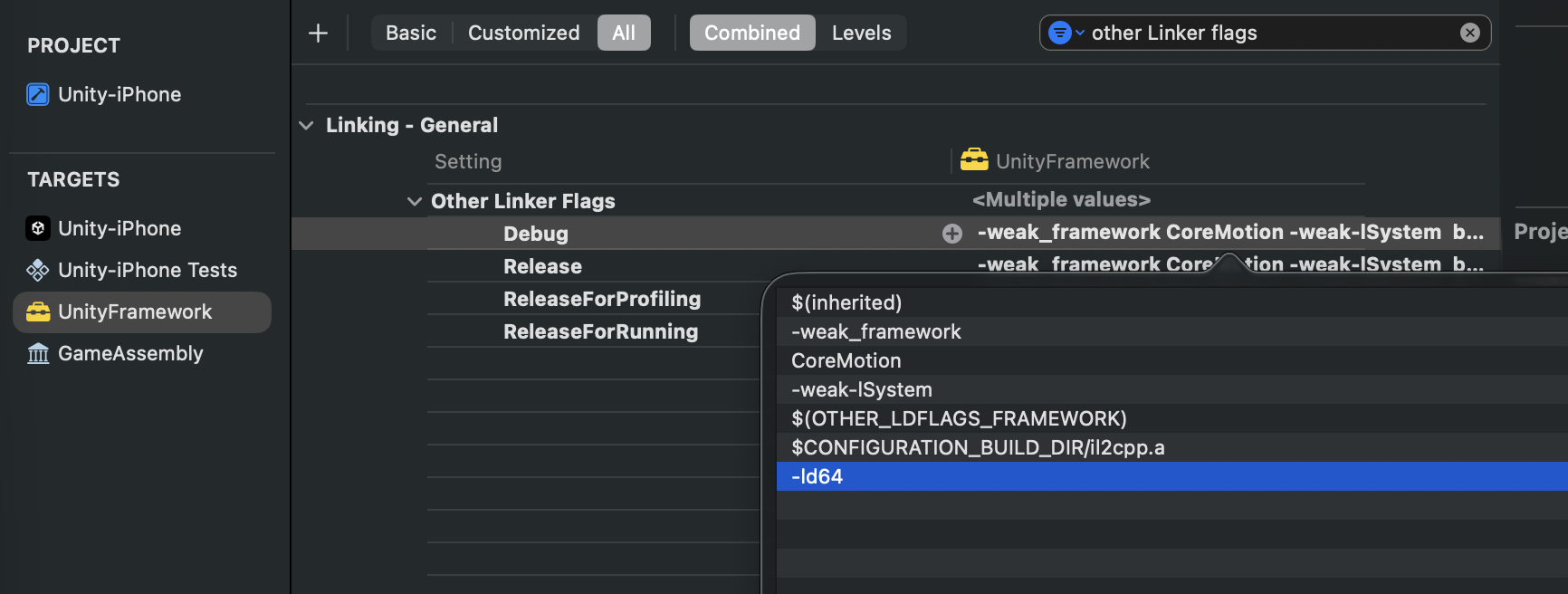1568x594 pixels.
Task: Select the Combined view tab
Action: coord(751,33)
